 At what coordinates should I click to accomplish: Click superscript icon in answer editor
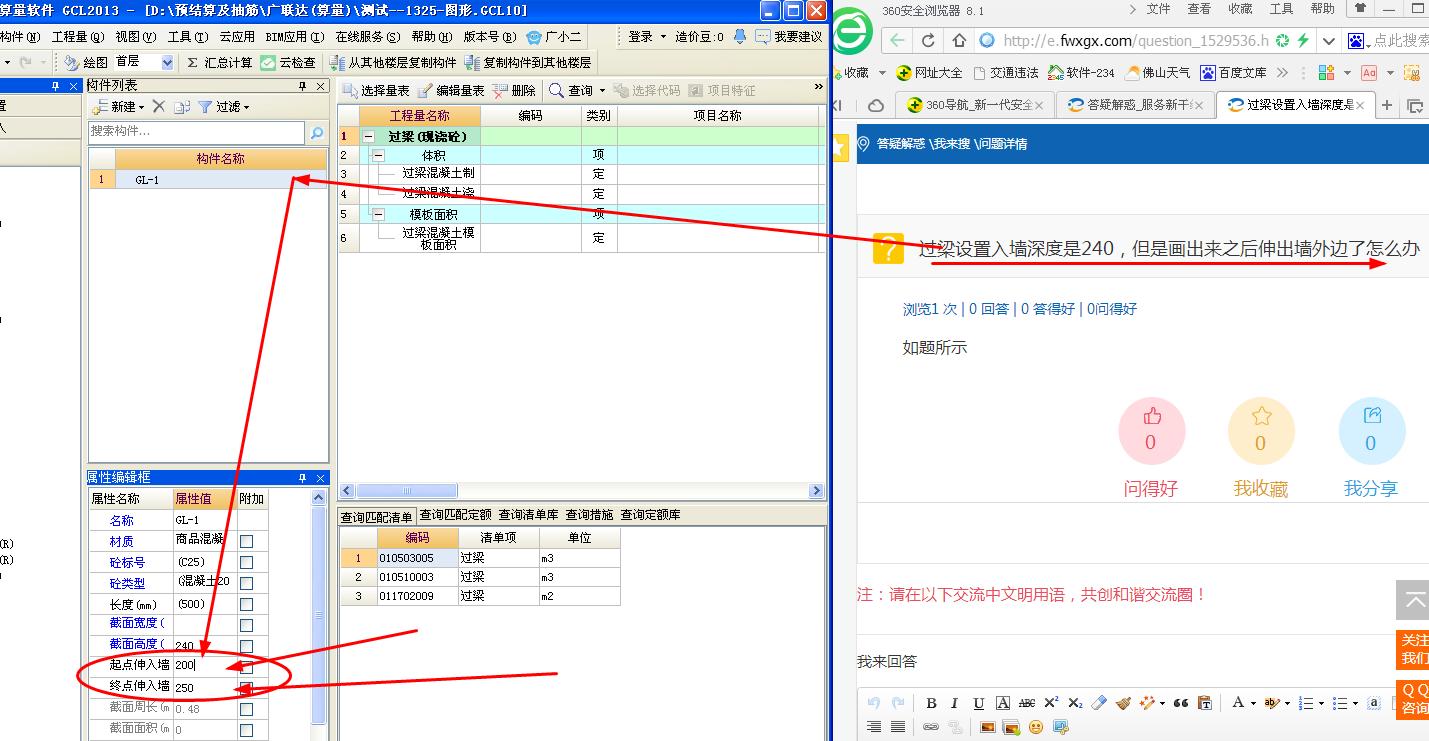pos(1051,703)
